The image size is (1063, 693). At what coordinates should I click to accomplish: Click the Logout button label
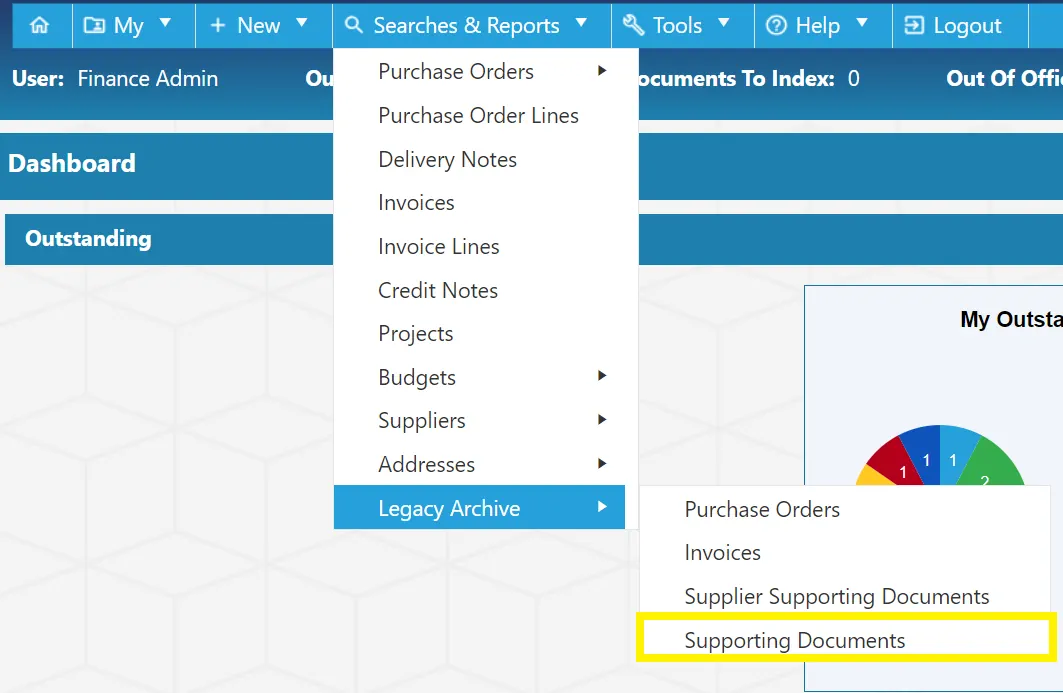[967, 26]
